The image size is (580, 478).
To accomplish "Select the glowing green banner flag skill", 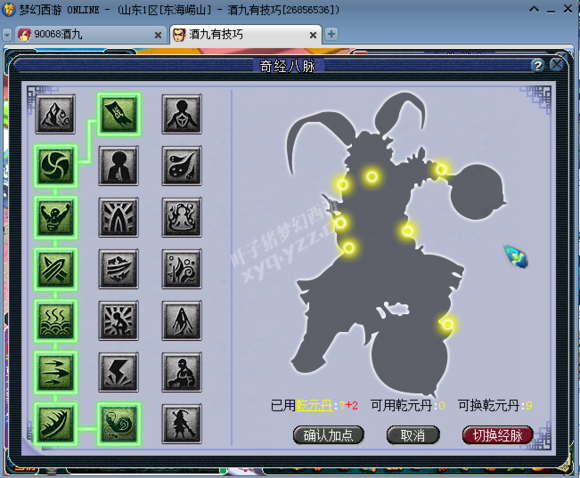I will [119, 114].
